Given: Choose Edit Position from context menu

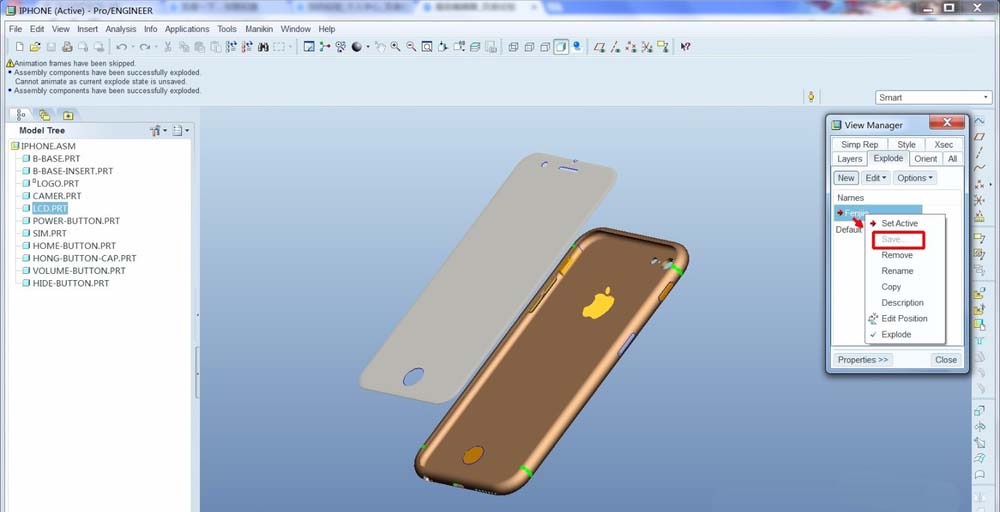Looking at the screenshot, I should (x=904, y=318).
